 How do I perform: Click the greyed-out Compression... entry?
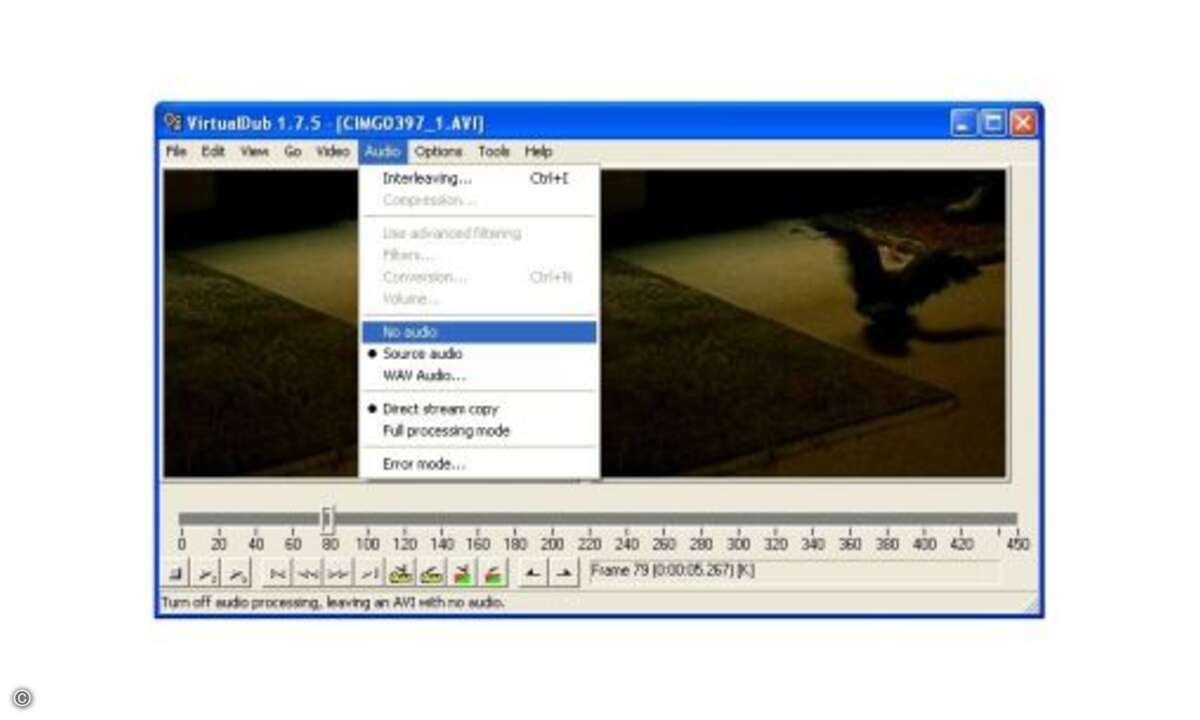point(479,200)
